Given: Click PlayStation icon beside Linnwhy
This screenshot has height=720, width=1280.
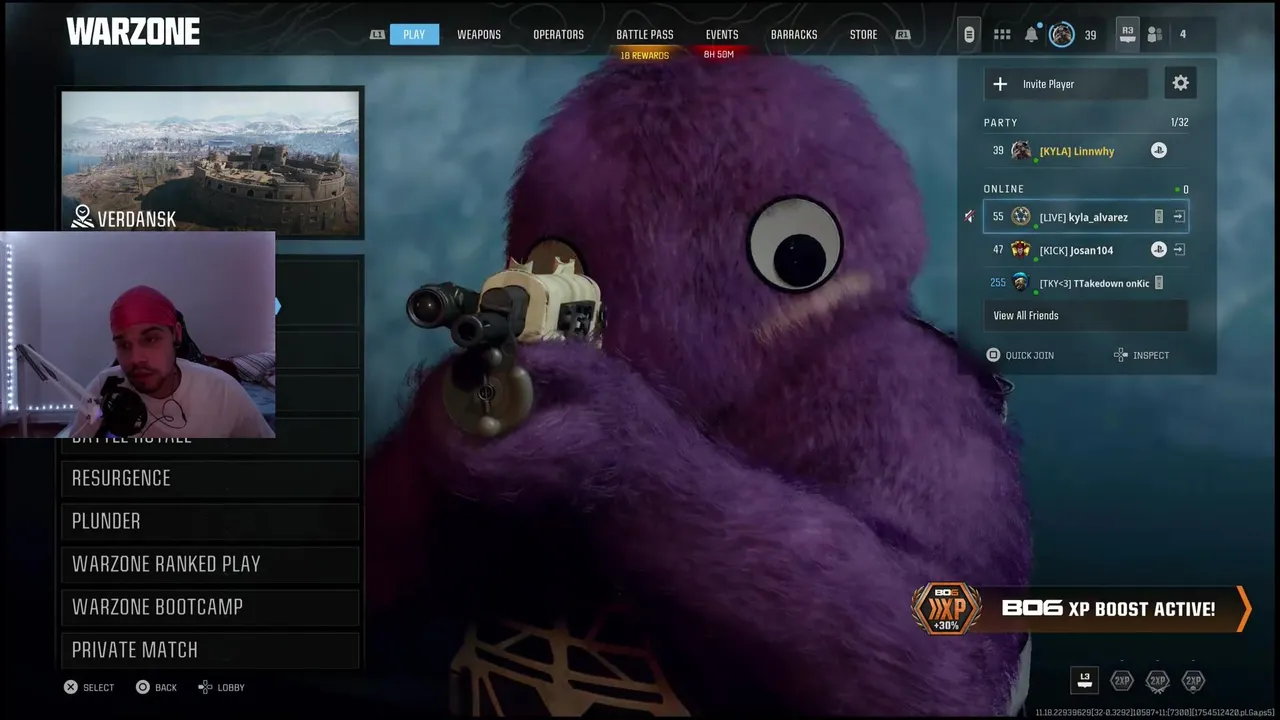Looking at the screenshot, I should click(1158, 150).
